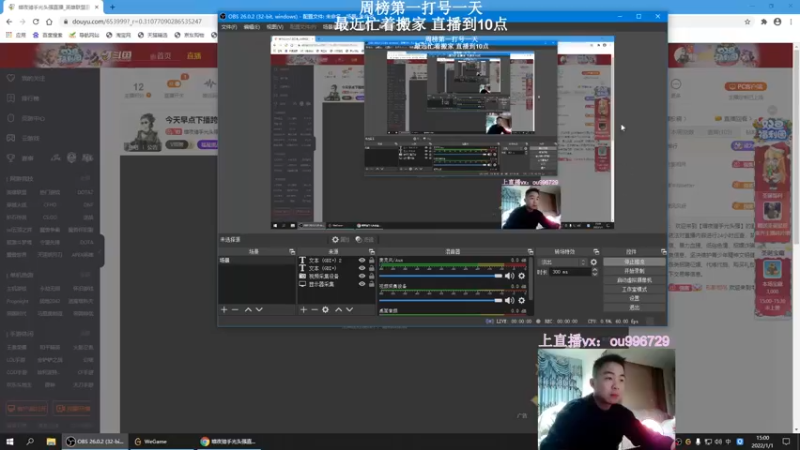Click 开始录制 button in OBS Controls
800x450 pixels.
[x=634, y=271]
